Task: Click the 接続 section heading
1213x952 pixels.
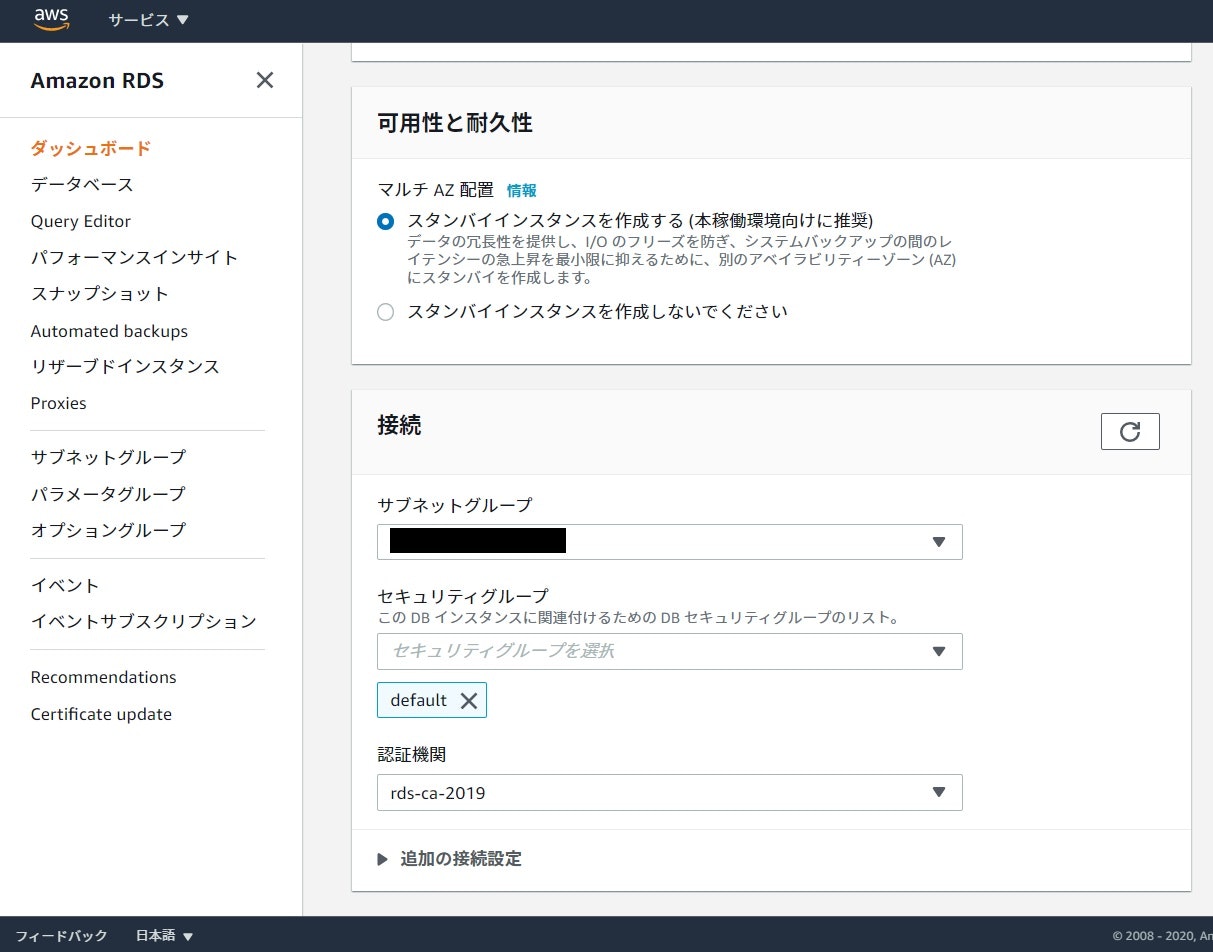Action: click(399, 425)
